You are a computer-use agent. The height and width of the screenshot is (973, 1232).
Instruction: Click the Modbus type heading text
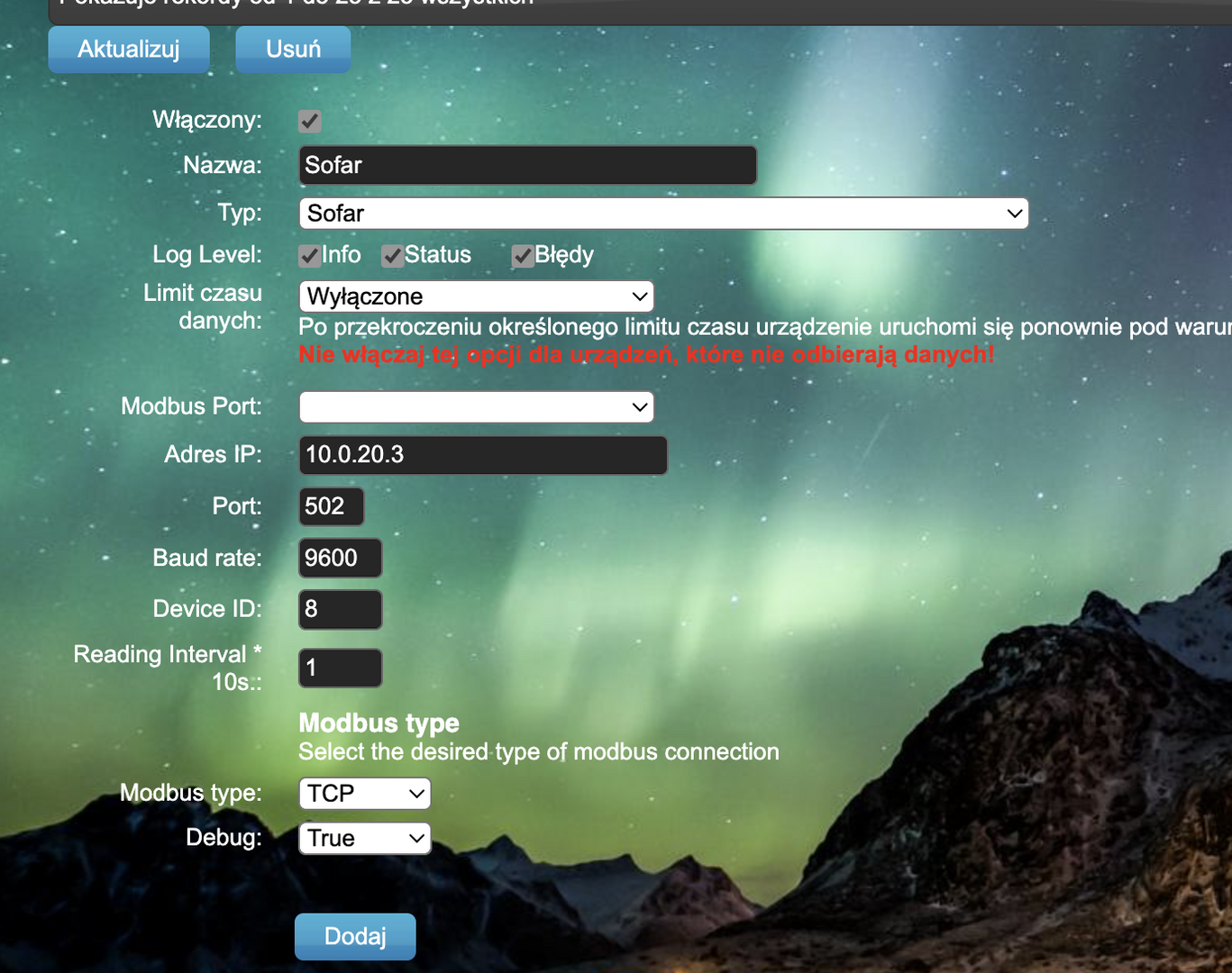point(379,723)
